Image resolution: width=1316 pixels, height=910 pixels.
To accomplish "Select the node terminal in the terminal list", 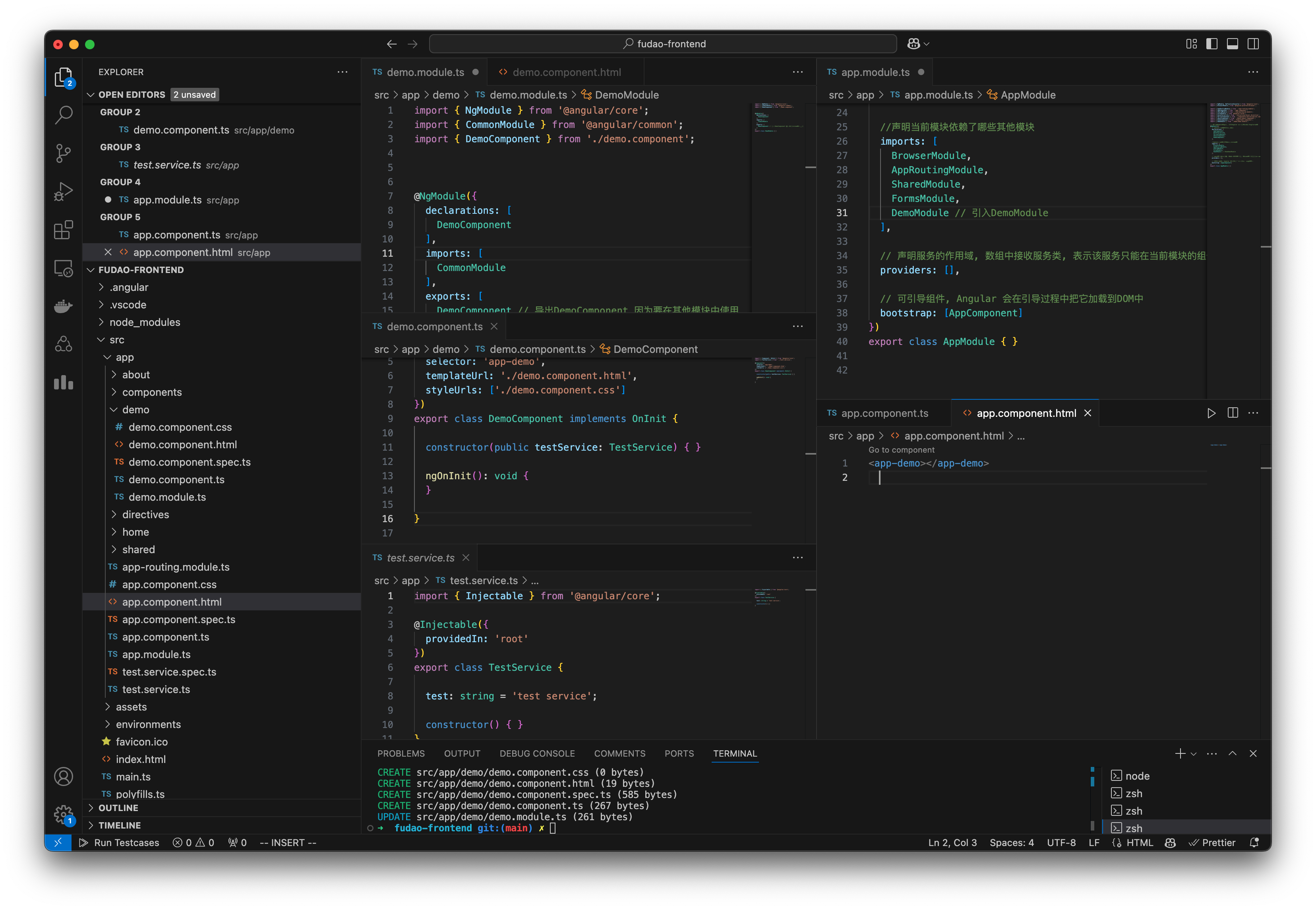I will pyautogui.click(x=1137, y=775).
